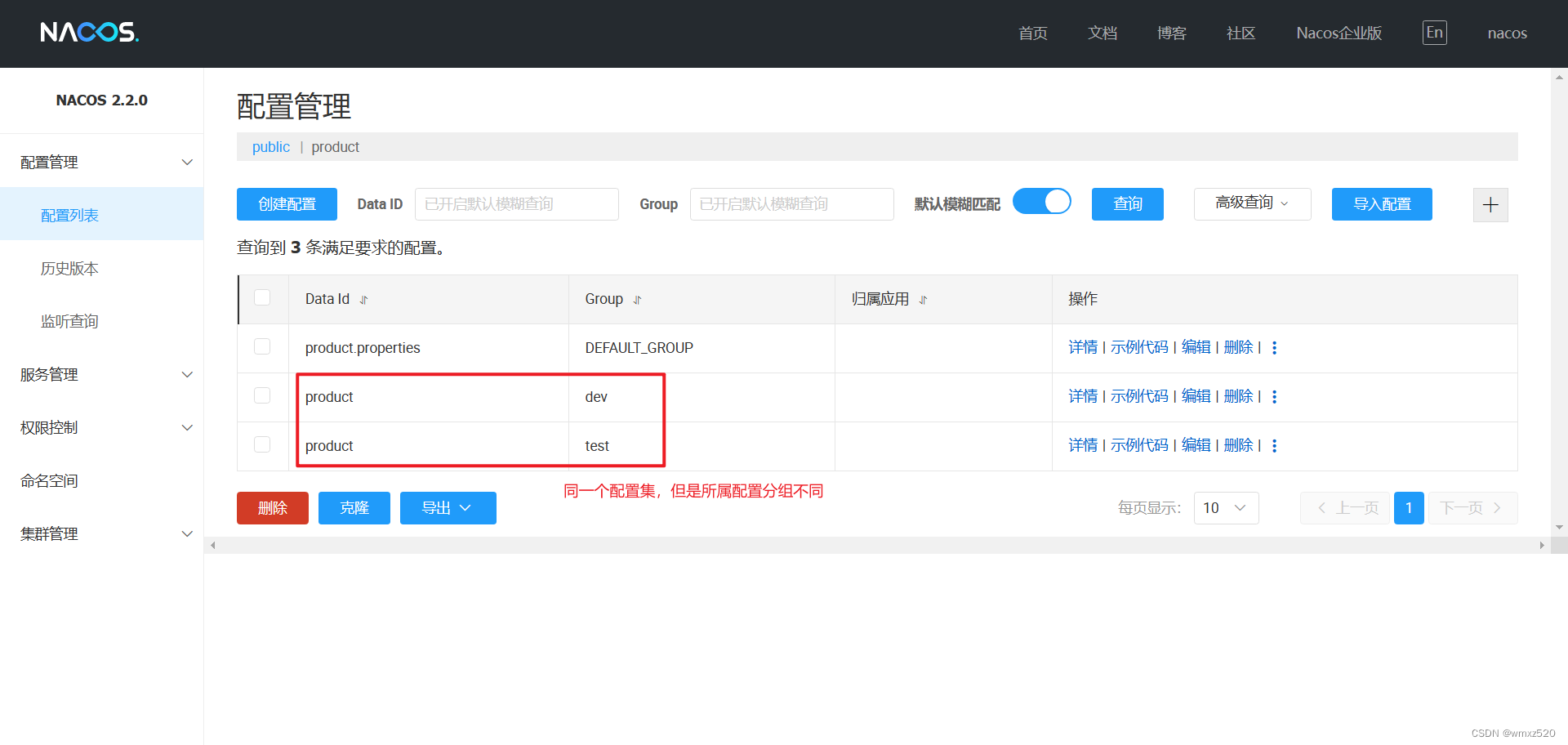This screenshot has height=745, width=1568.
Task: Open 社区 in top navigation
Action: point(1241,33)
